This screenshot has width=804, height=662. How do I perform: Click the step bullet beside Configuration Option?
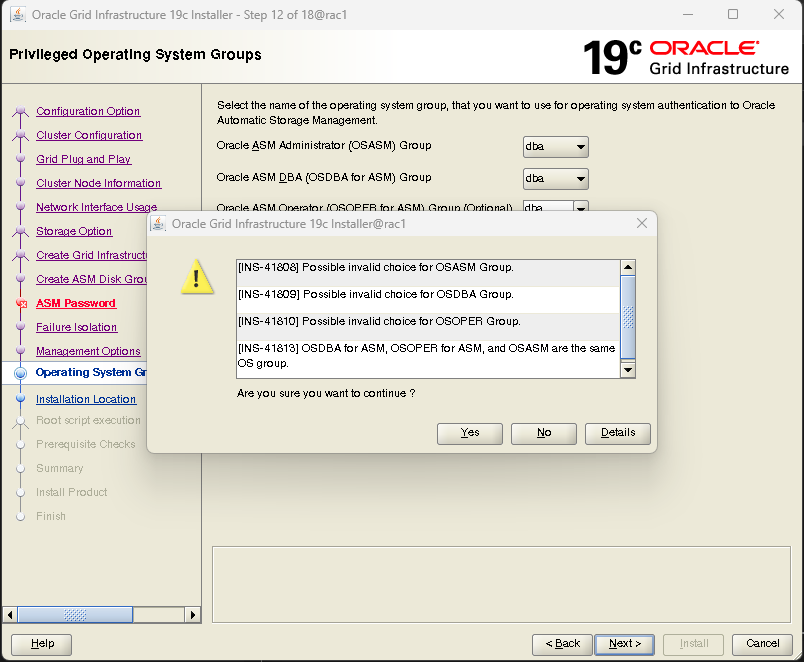point(21,111)
